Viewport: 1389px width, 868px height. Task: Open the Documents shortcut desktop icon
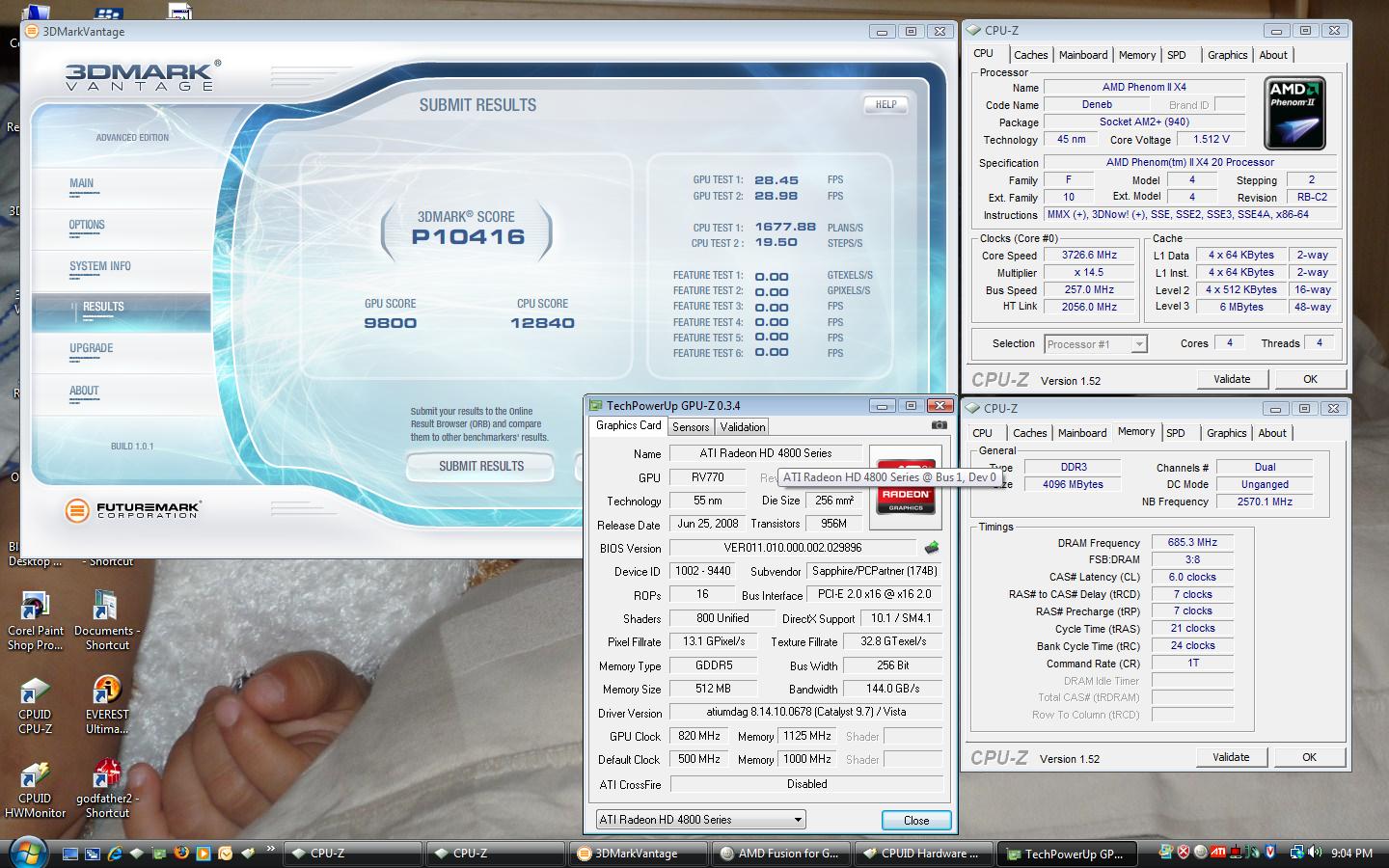click(x=106, y=622)
